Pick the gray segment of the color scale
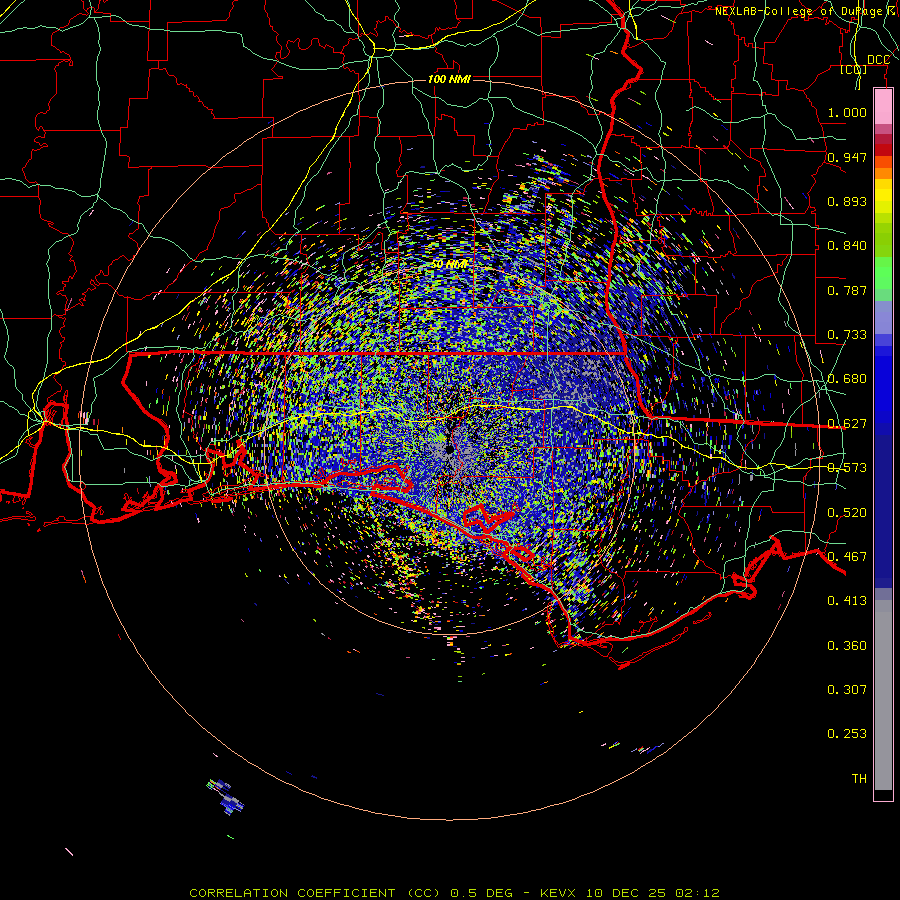This screenshot has height=900, width=900. tap(883, 695)
